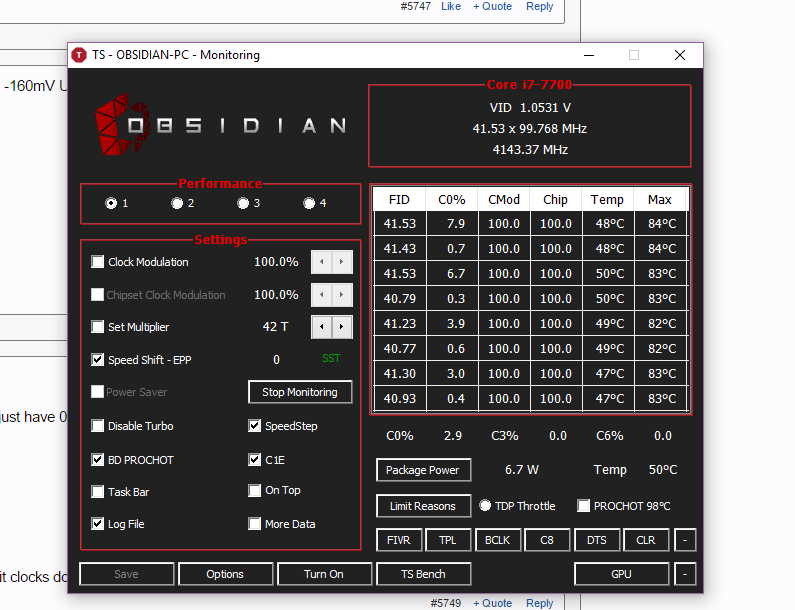Image resolution: width=795 pixels, height=610 pixels.
Task: Click the FID column header
Action: pyautogui.click(x=399, y=200)
